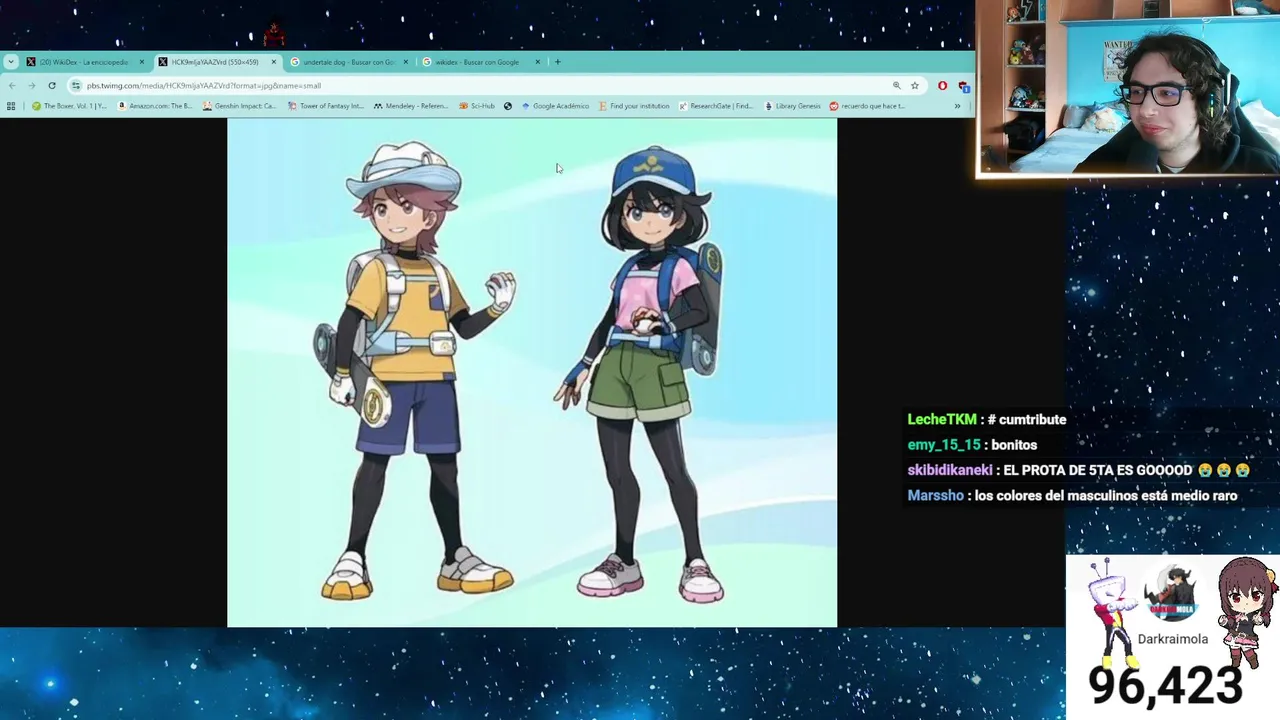
Task: Go back to the previous page
Action: click(12, 86)
